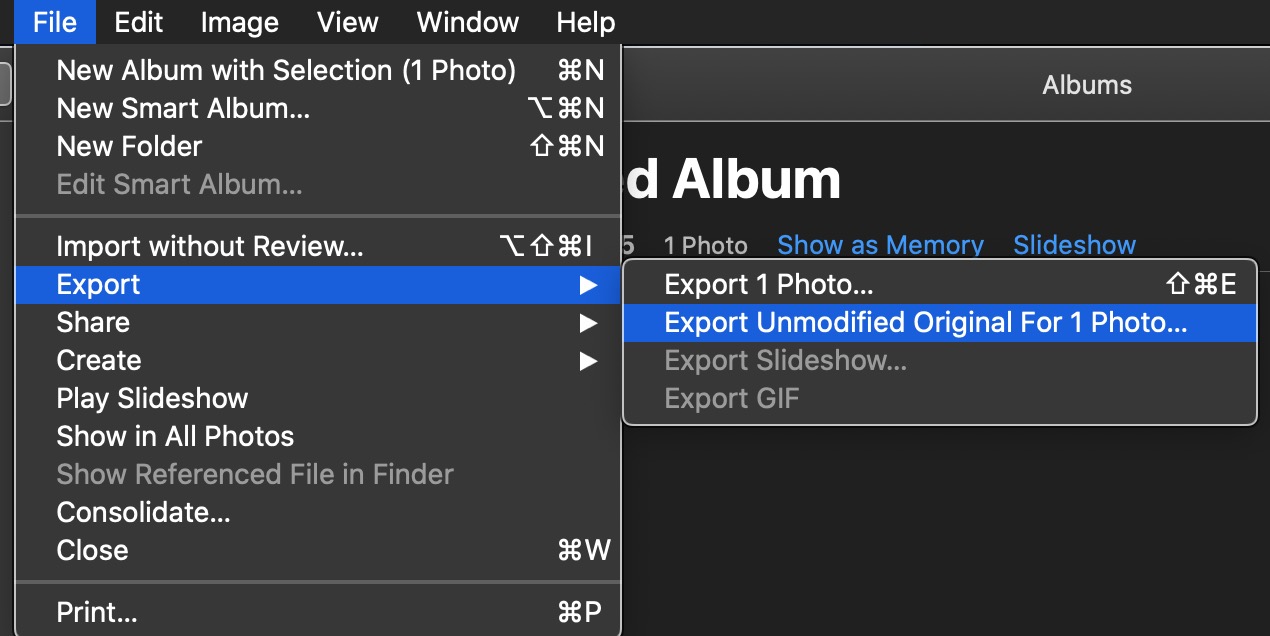Expand the Export submenu arrow
The height and width of the screenshot is (636, 1270).
[x=588, y=285]
